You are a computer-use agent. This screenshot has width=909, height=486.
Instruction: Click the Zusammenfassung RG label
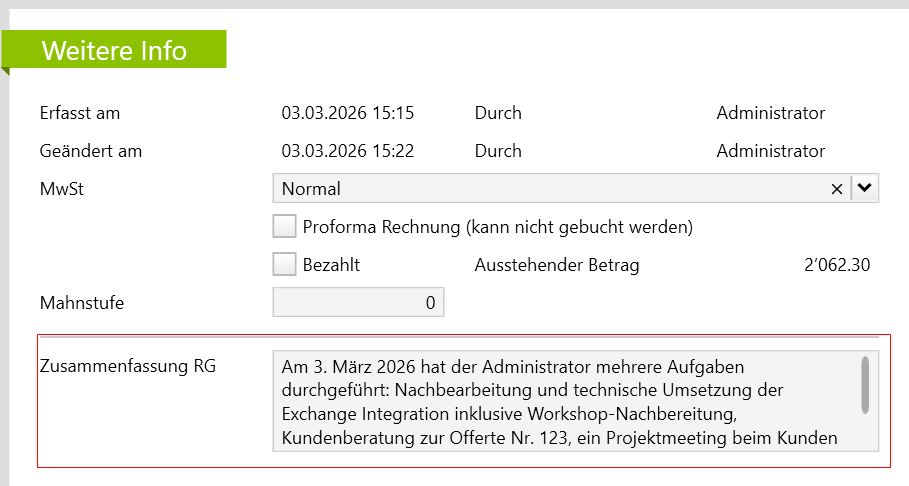(x=127, y=366)
